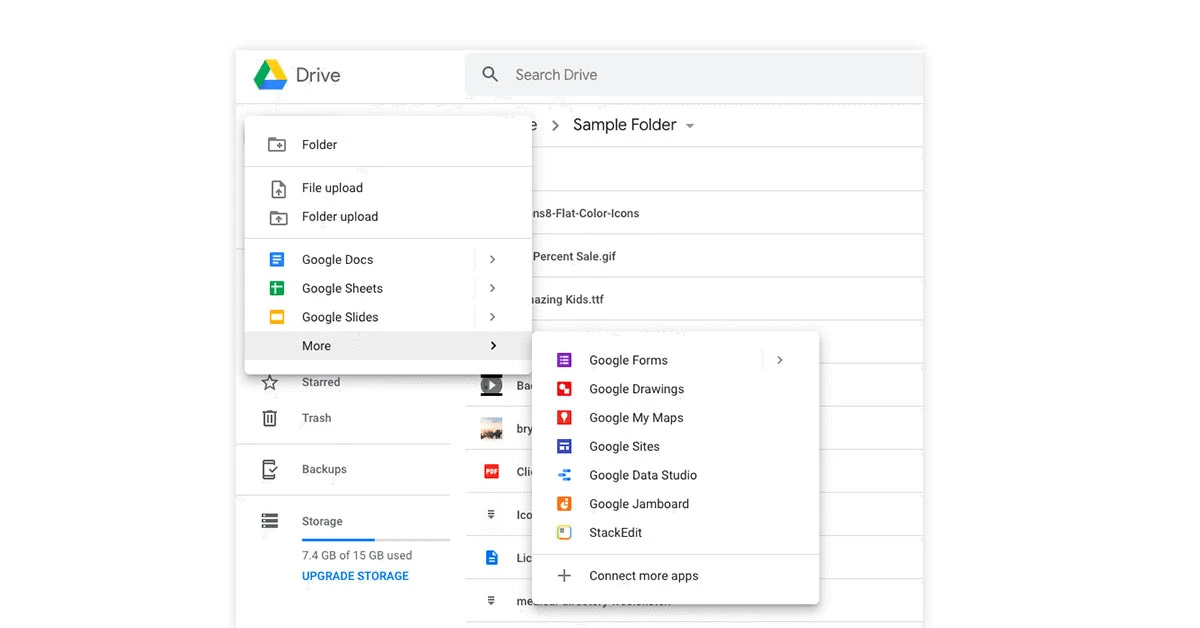This screenshot has width=1200, height=628.
Task: Select Google Forms in the submenu
Action: point(628,359)
